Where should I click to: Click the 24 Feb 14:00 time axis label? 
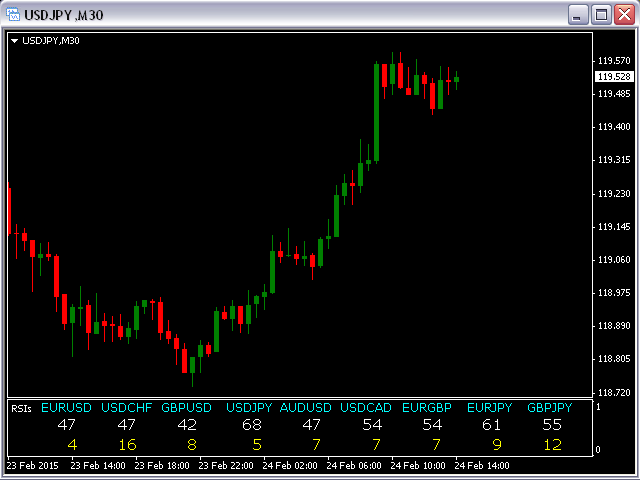coord(482,465)
